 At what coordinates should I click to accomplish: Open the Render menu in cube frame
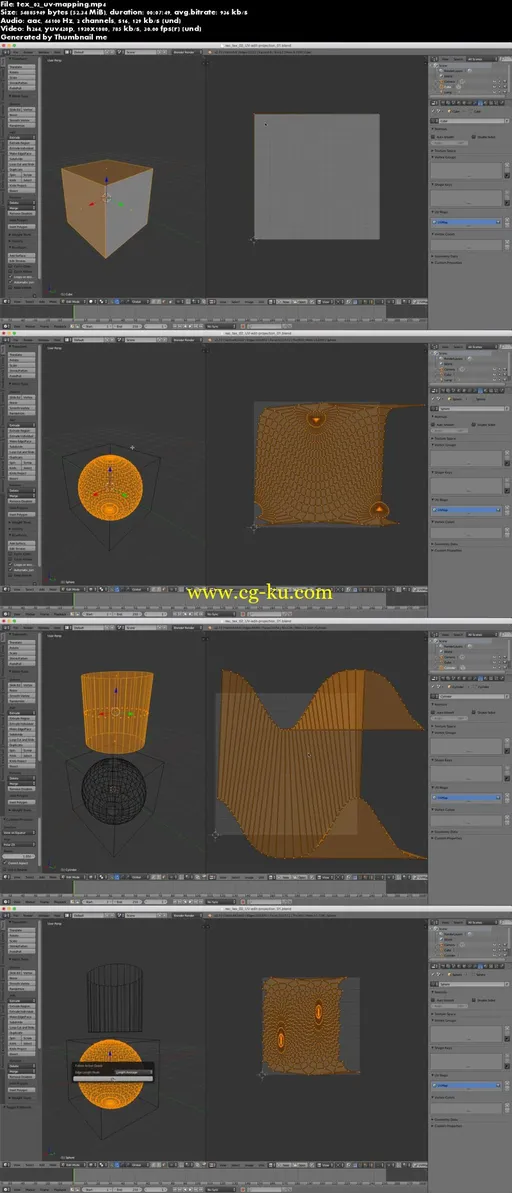point(28,52)
